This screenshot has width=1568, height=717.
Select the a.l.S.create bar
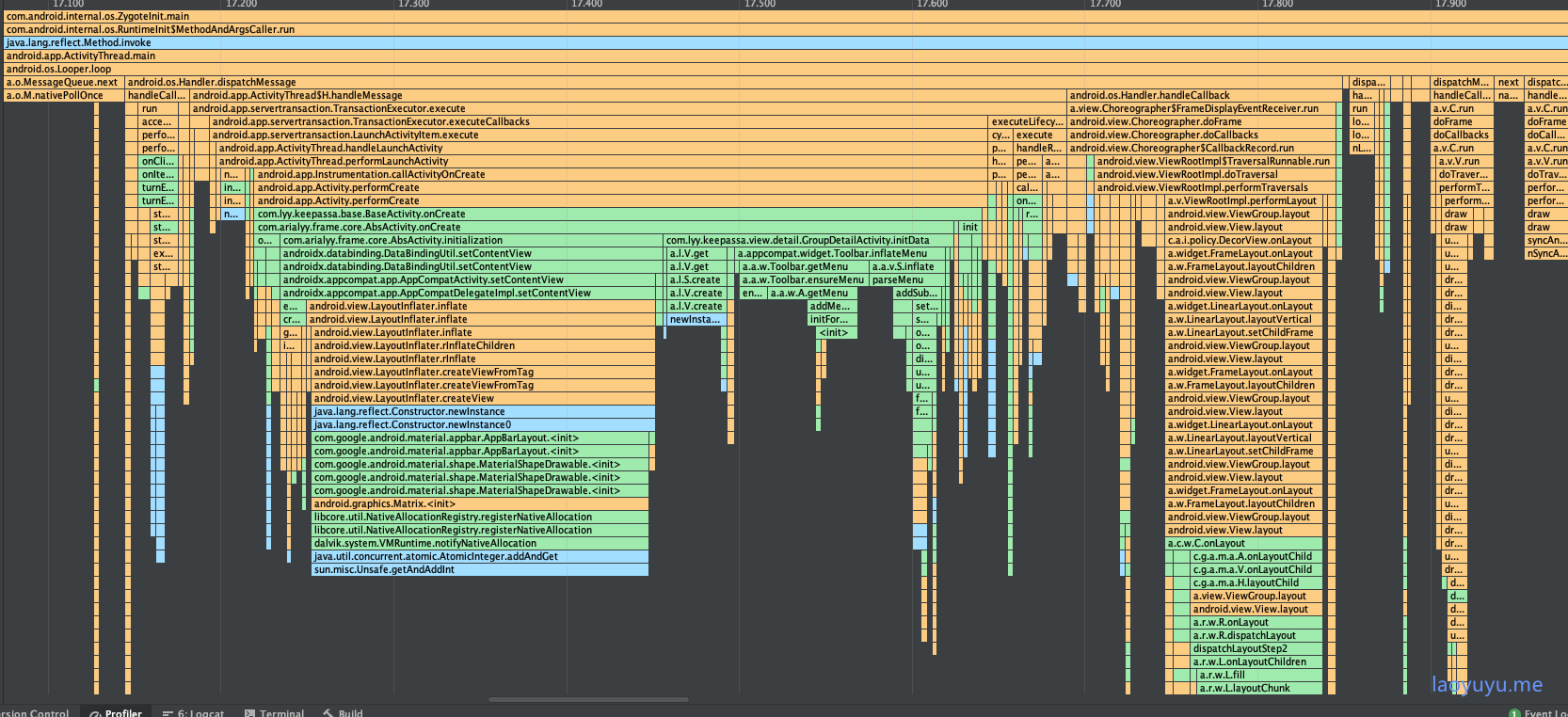pyautogui.click(x=696, y=279)
